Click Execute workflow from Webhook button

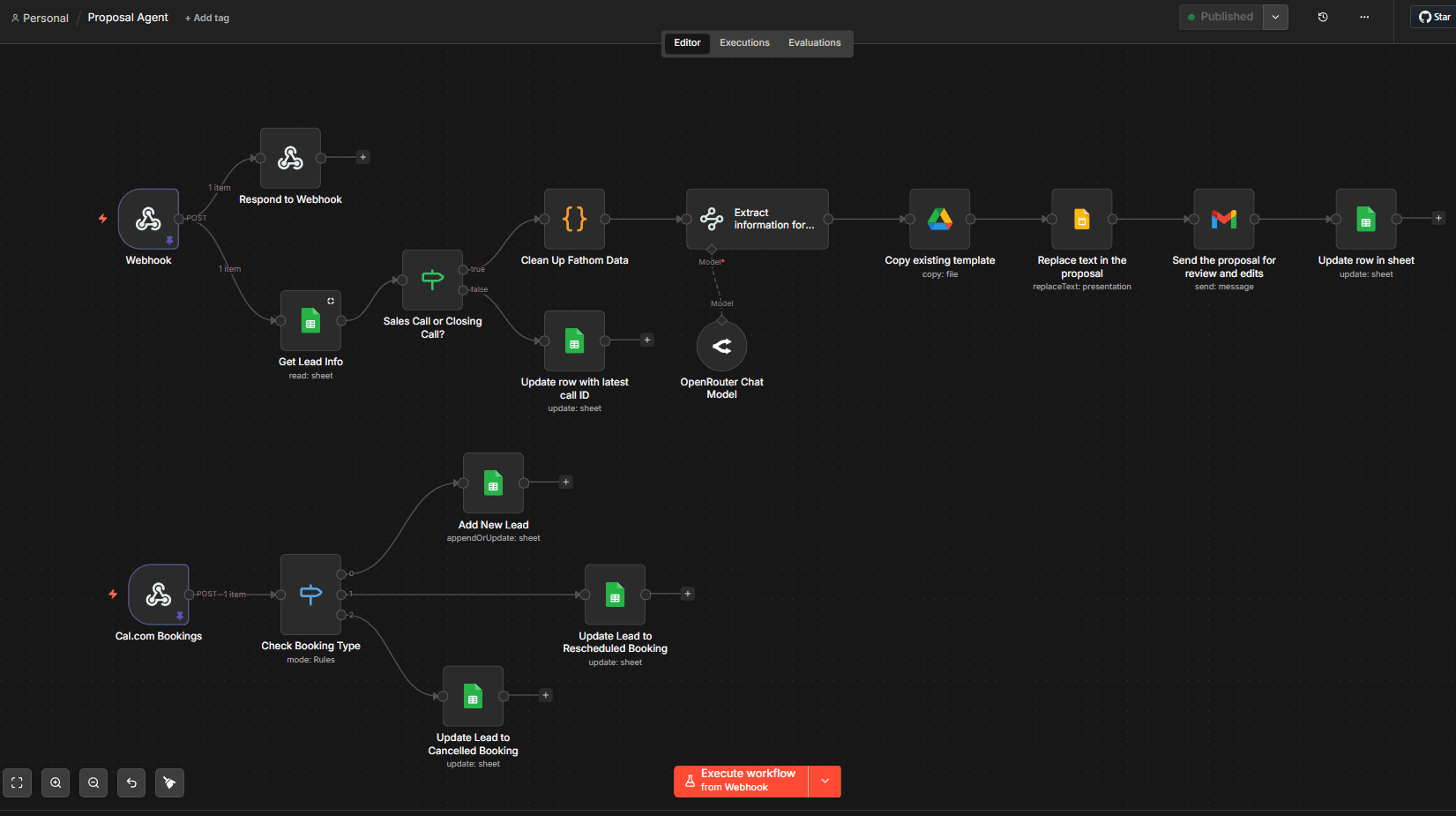click(x=741, y=781)
